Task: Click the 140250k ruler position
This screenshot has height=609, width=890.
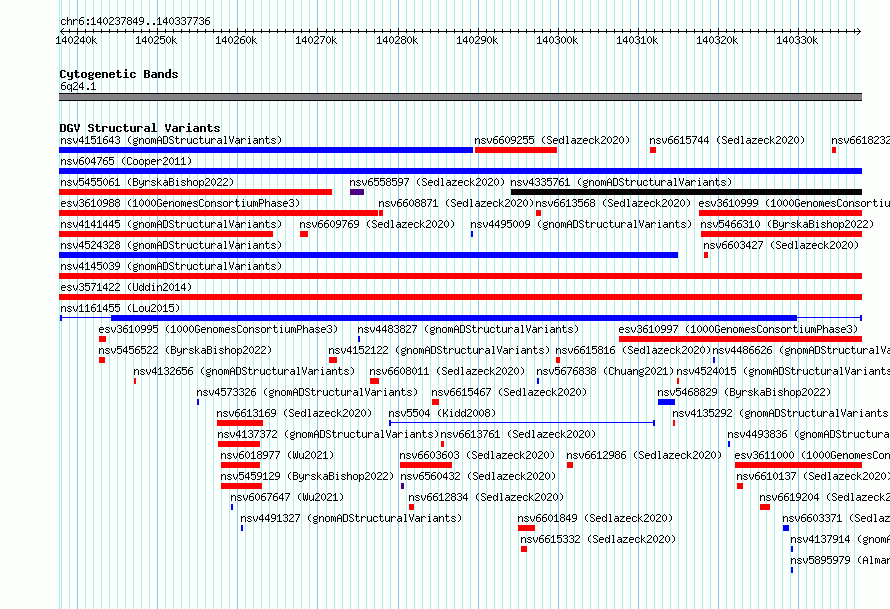Action: pos(156,40)
